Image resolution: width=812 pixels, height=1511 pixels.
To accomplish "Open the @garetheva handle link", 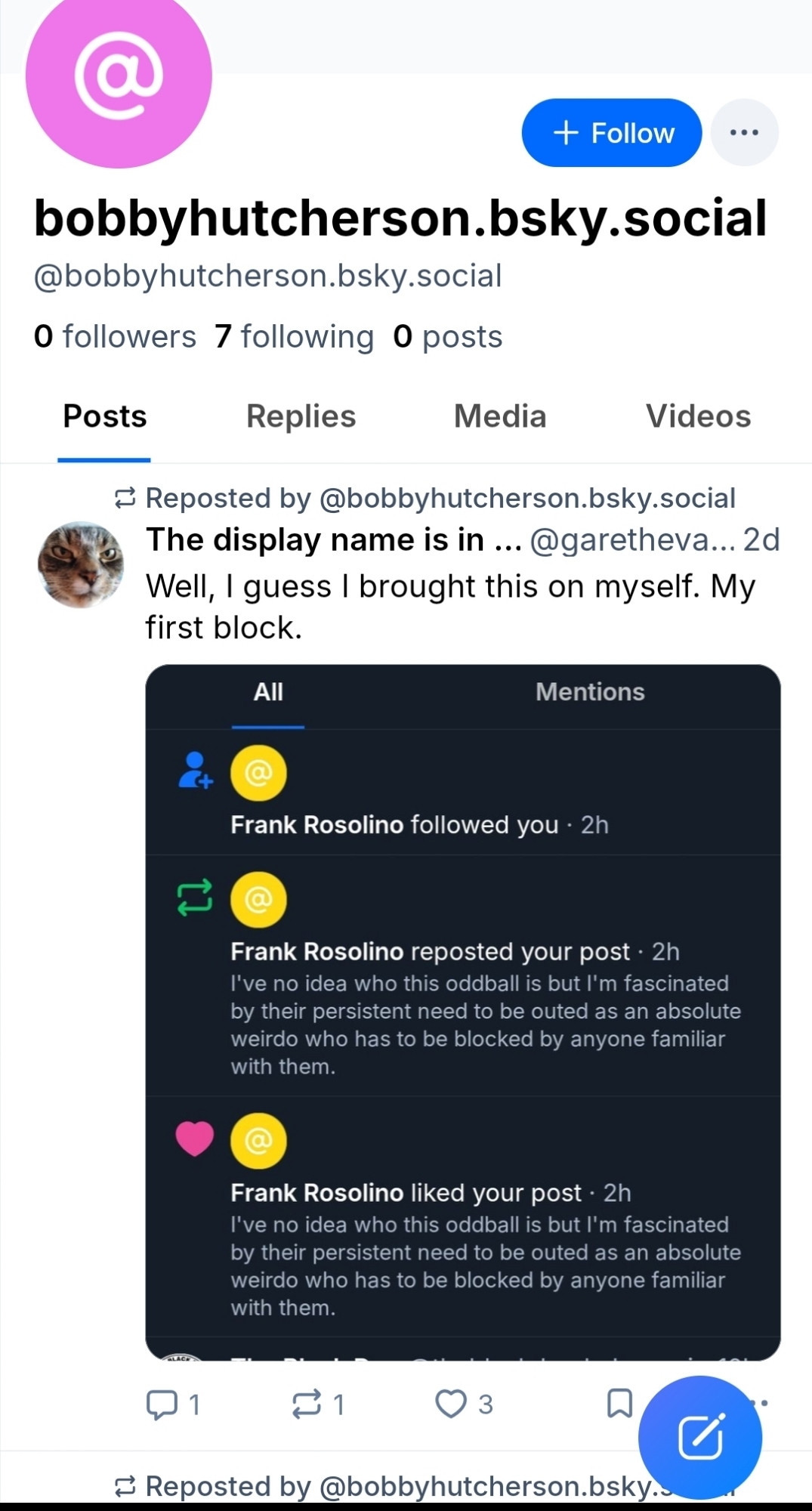I will (x=632, y=540).
